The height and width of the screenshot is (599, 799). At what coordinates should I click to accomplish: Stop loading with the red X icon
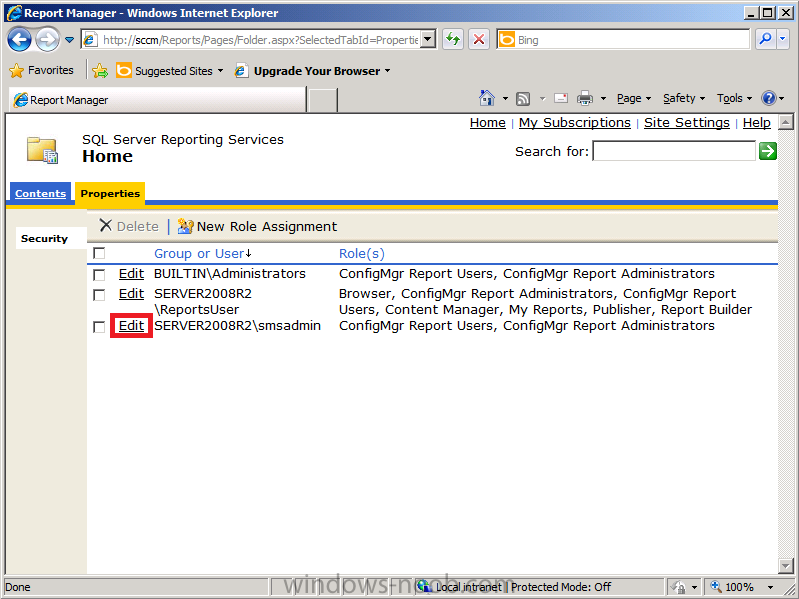(478, 39)
